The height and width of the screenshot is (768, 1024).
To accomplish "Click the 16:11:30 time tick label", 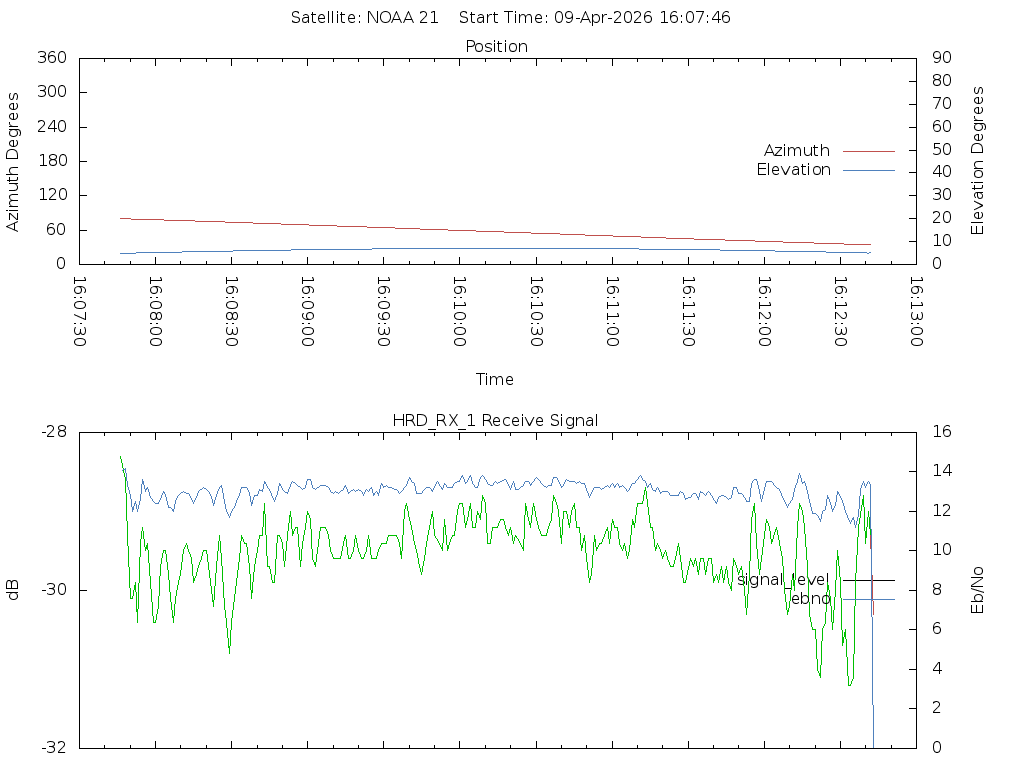I will [688, 311].
